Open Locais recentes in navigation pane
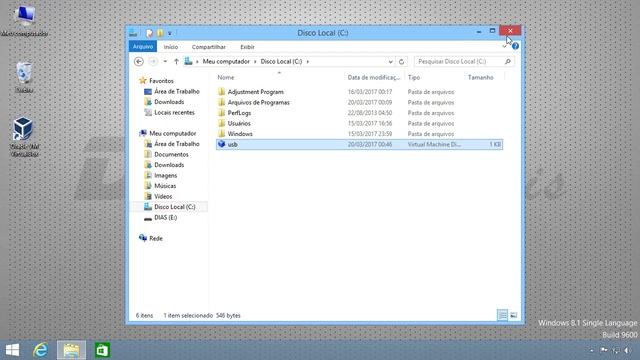The height and width of the screenshot is (360, 640). tap(174, 112)
